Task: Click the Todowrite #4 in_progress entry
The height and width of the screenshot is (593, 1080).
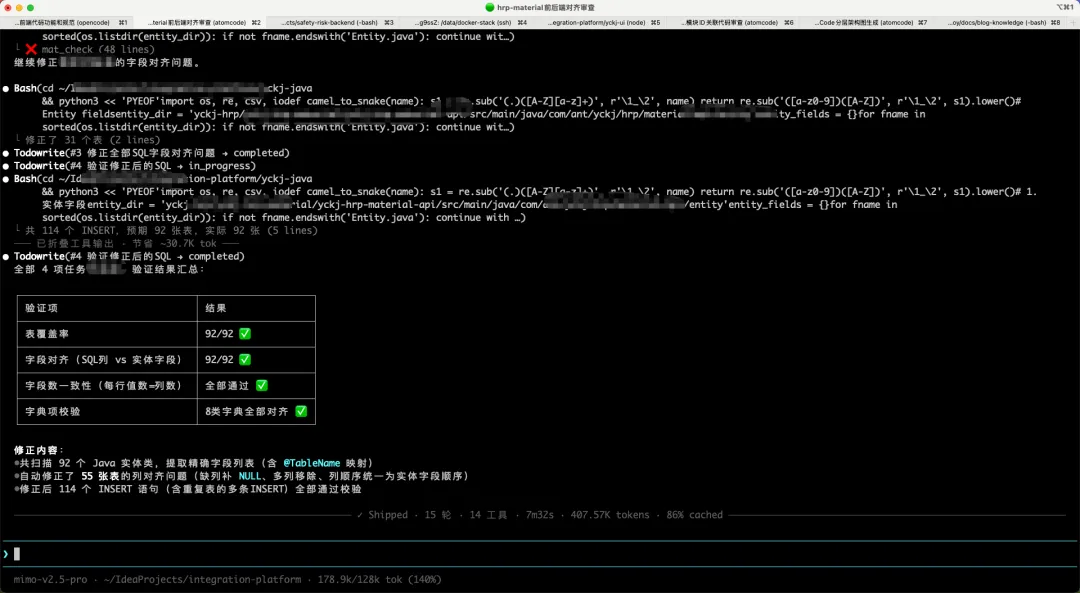Action: coord(134,166)
